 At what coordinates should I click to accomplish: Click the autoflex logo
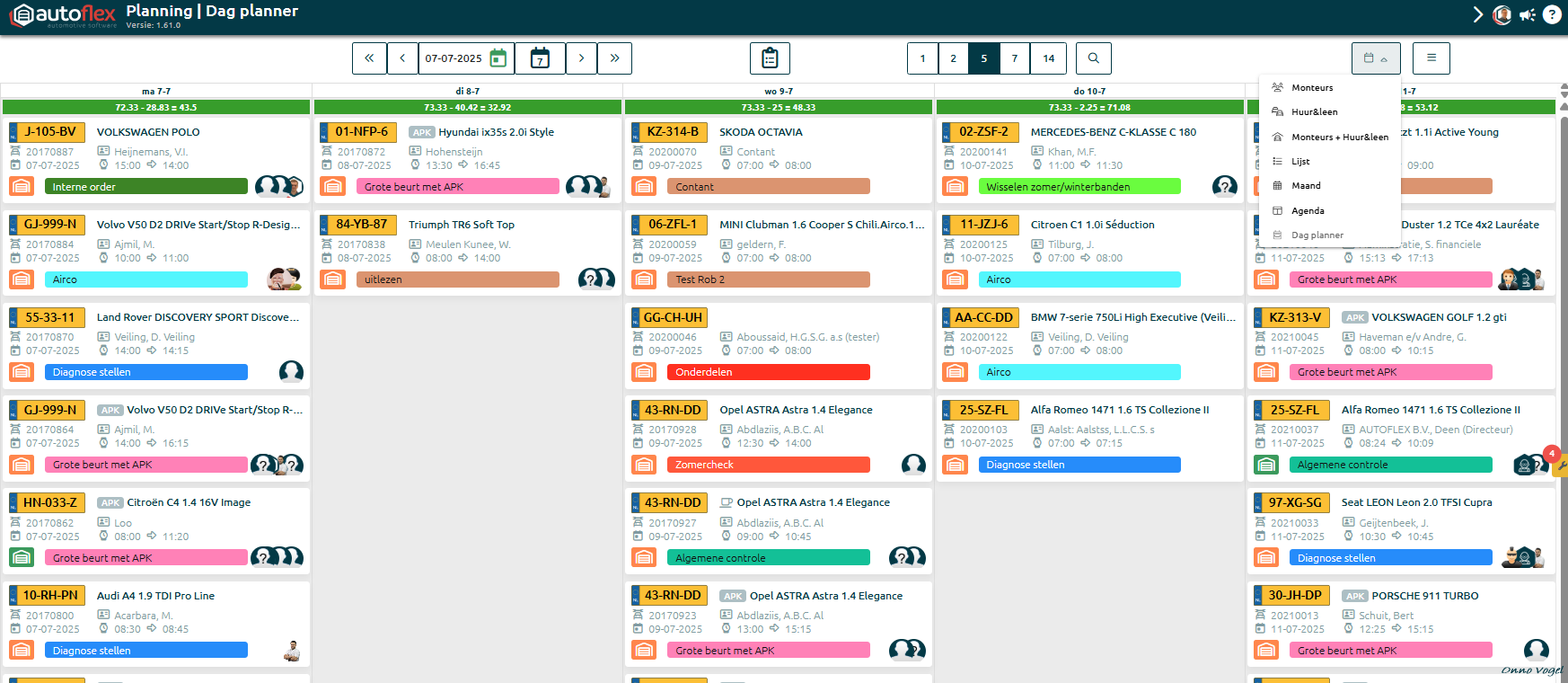pos(63,15)
